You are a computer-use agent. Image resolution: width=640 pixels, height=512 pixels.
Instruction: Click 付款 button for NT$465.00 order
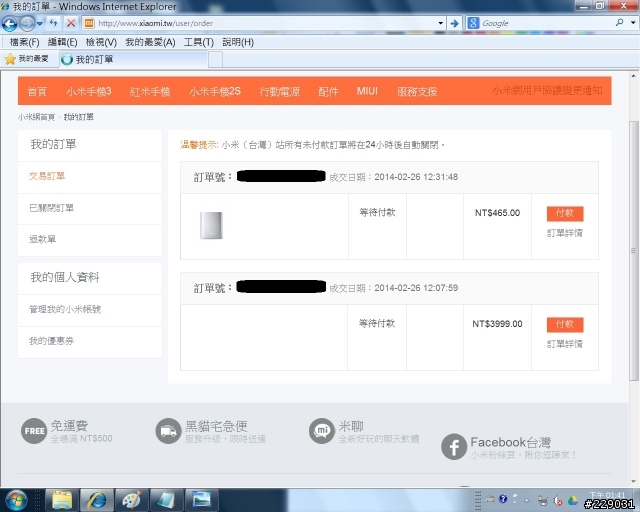coord(565,213)
